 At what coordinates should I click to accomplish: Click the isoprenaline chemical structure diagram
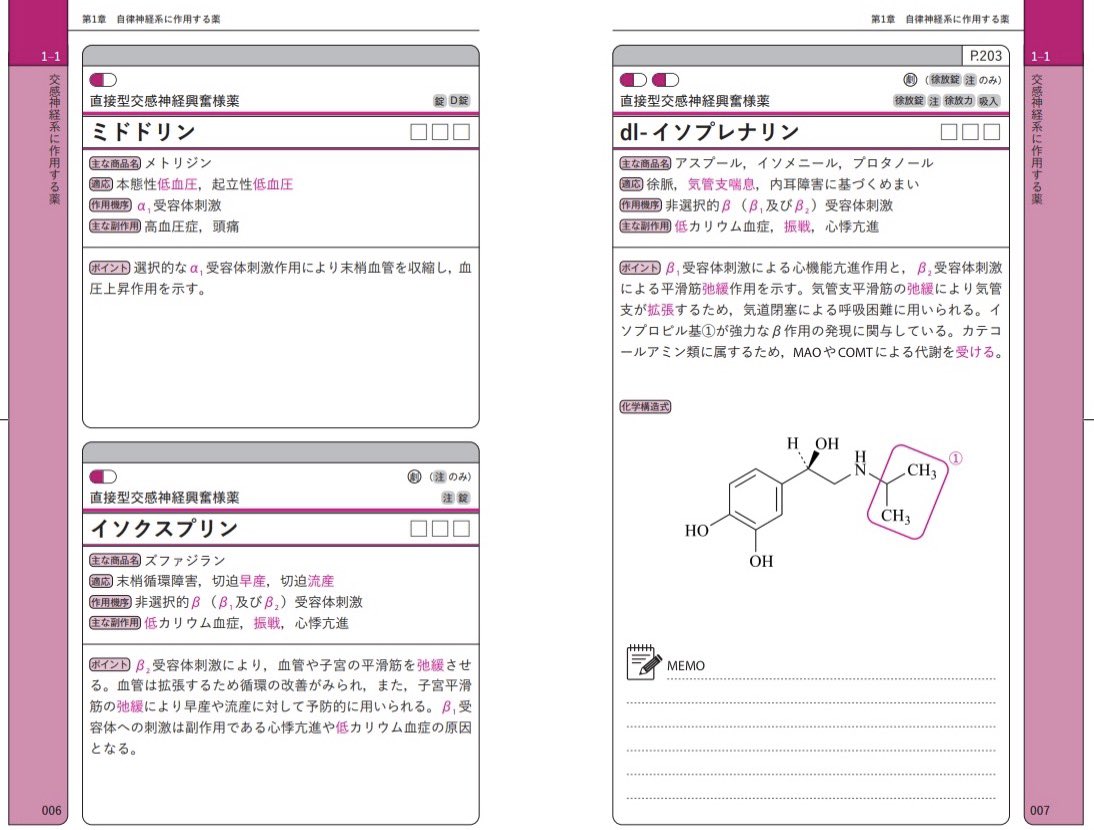[x=823, y=502]
